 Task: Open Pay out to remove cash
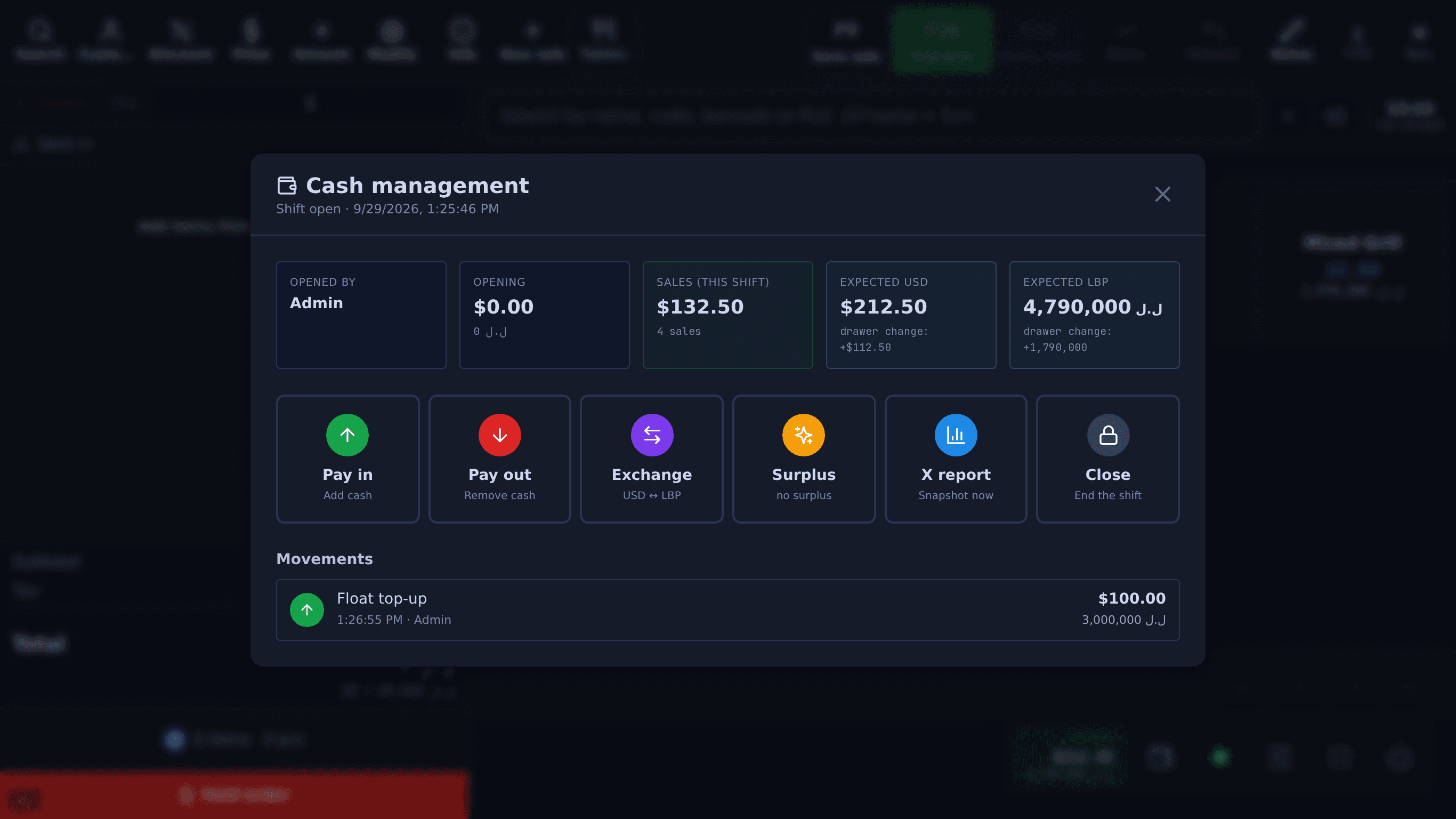pos(499,459)
